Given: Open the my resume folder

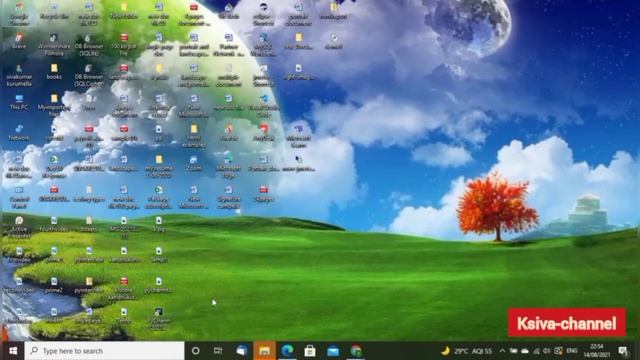Looking at the screenshot, I should point(159,166).
